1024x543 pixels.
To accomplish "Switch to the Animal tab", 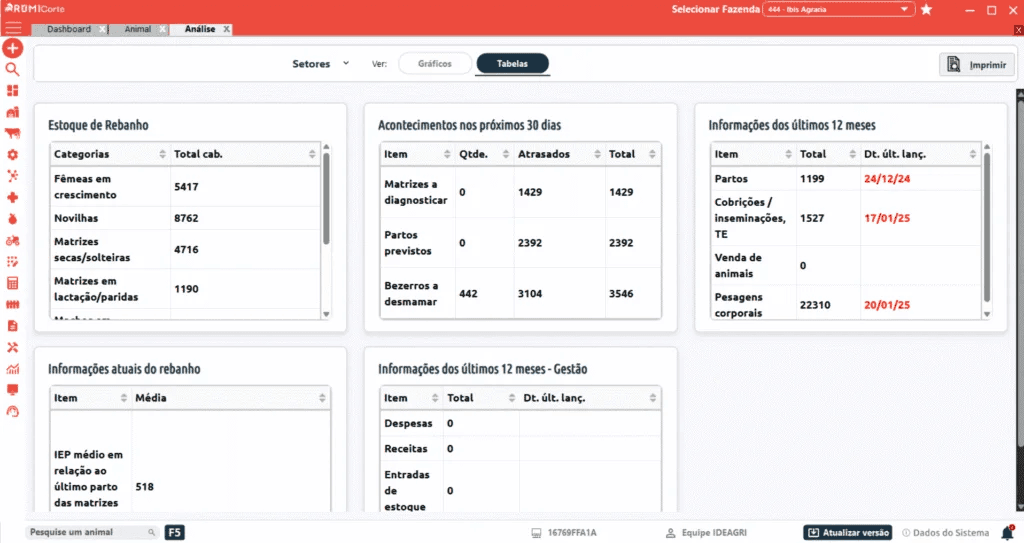I will (x=138, y=29).
